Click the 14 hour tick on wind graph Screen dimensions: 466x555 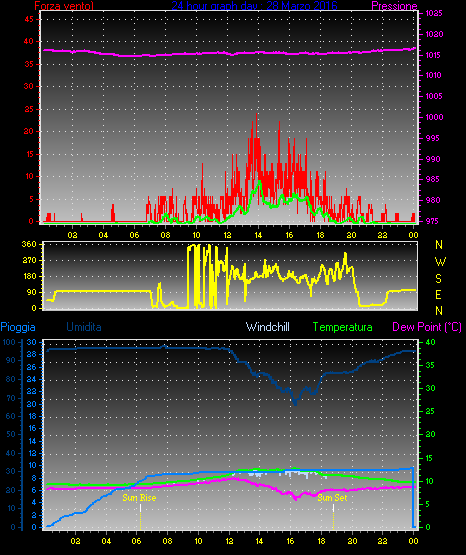(x=258, y=235)
